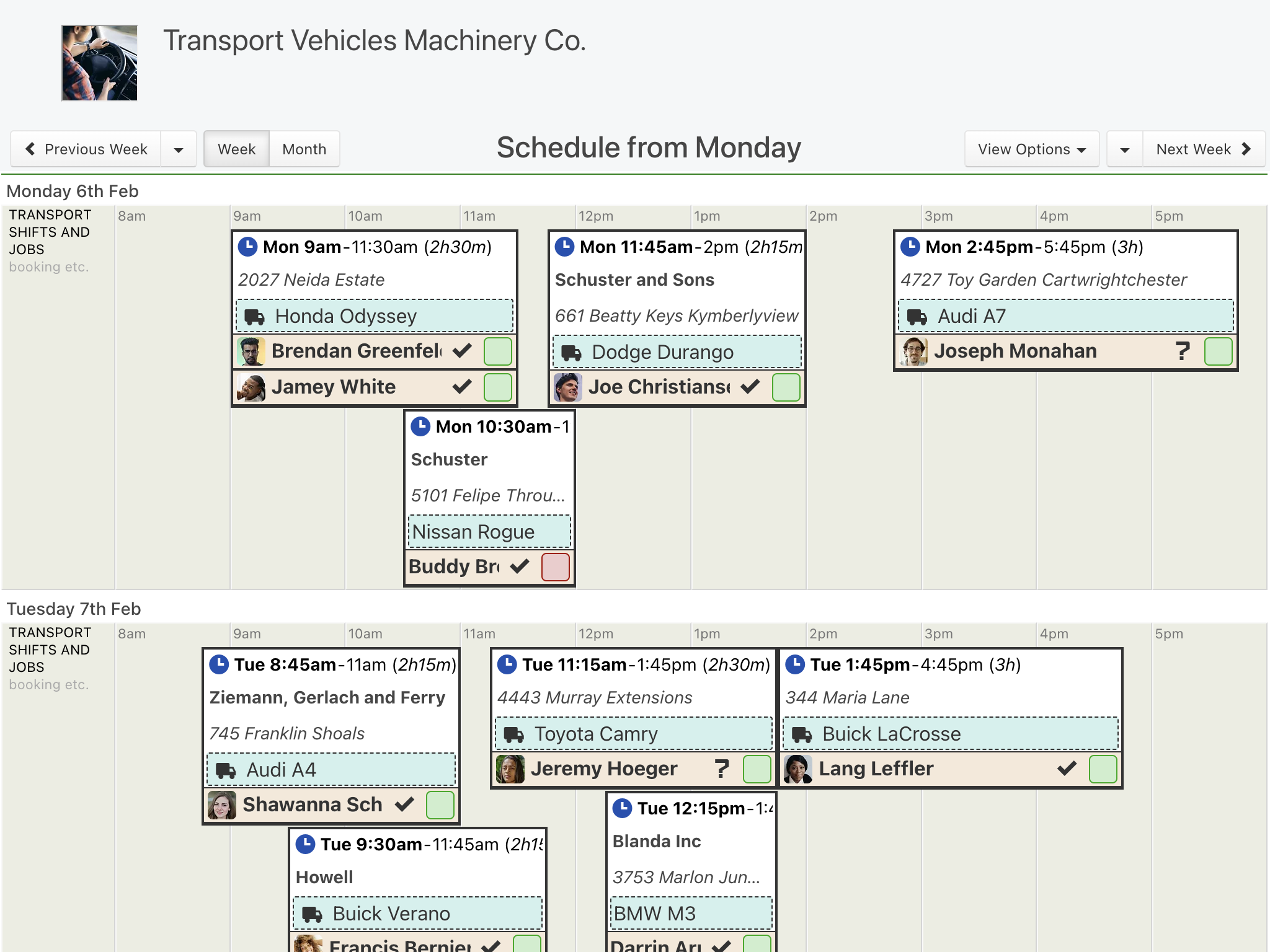Viewport: 1270px width, 952px height.
Task: Toggle the green box beside Lang Leffler
Action: pyautogui.click(x=1103, y=769)
